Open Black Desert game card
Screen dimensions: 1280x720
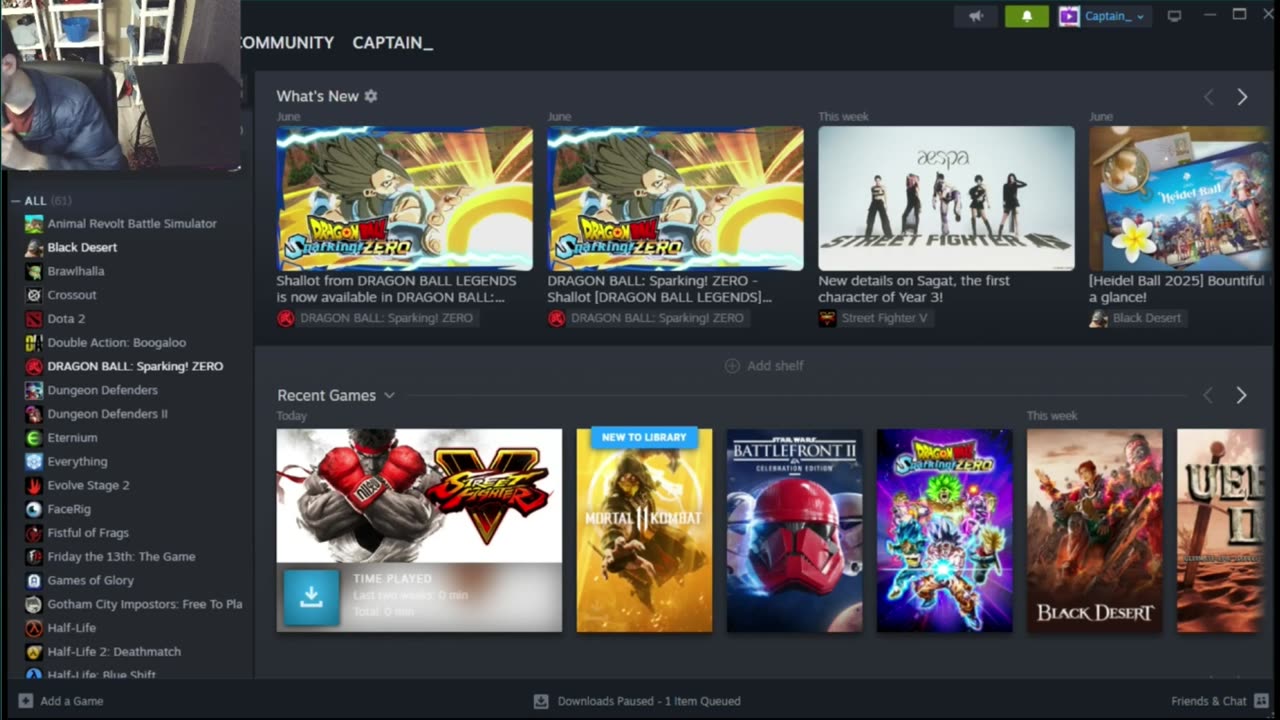point(1094,530)
